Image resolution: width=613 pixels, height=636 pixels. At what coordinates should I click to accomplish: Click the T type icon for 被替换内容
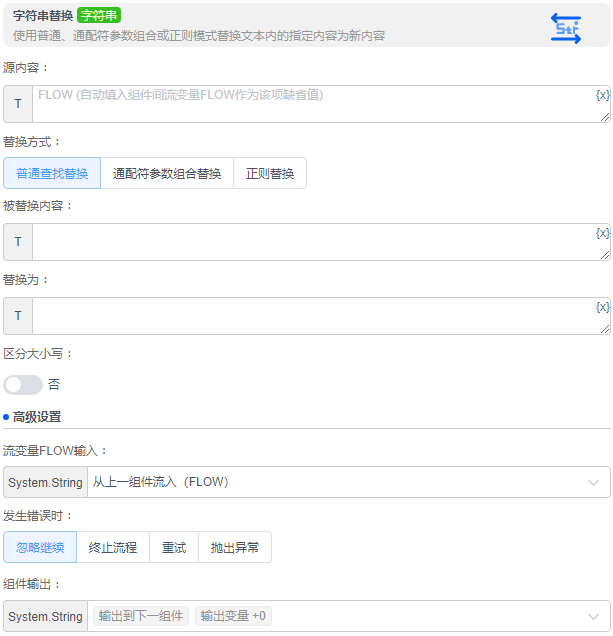[x=18, y=242]
